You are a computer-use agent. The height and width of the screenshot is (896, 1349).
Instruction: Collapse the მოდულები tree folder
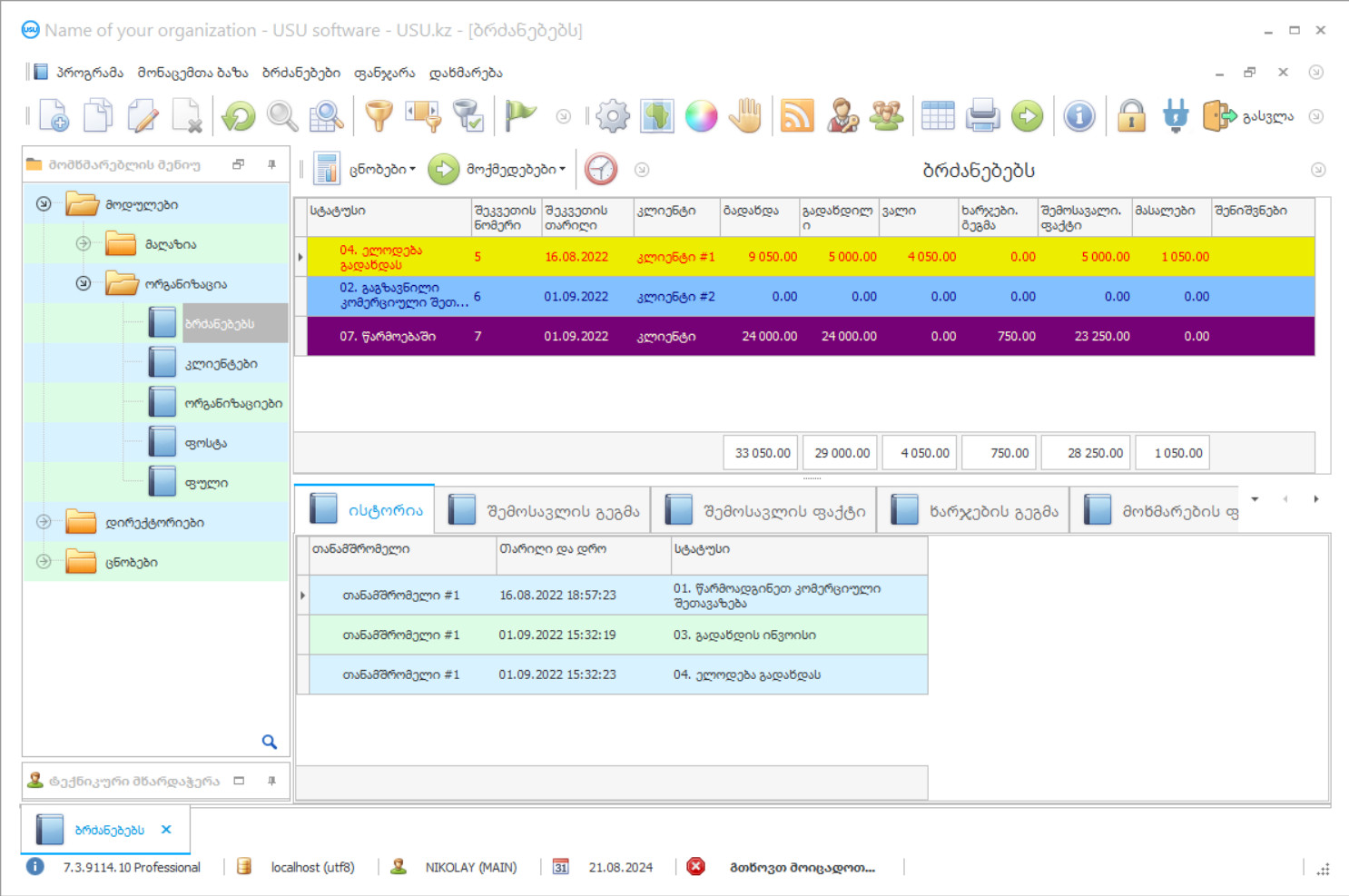pyautogui.click(x=44, y=204)
